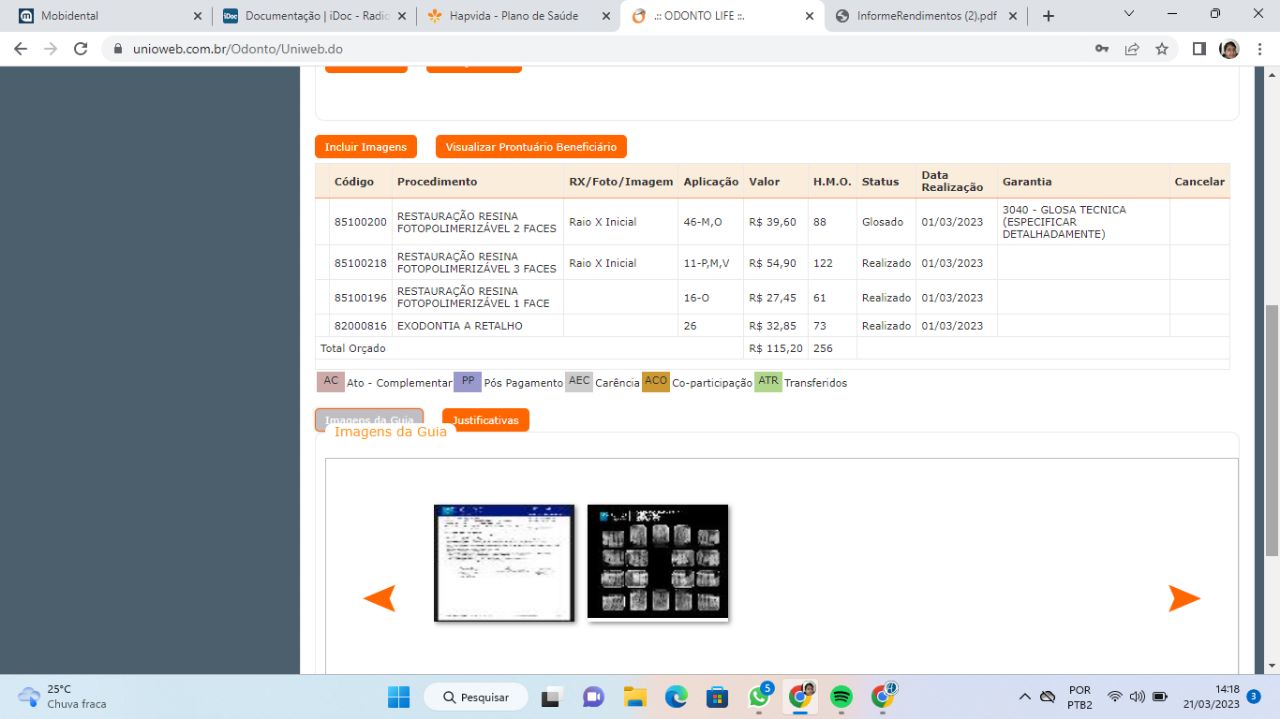The height and width of the screenshot is (719, 1280).
Task: Click the saved passwords key icon
Action: pyautogui.click(x=1101, y=49)
